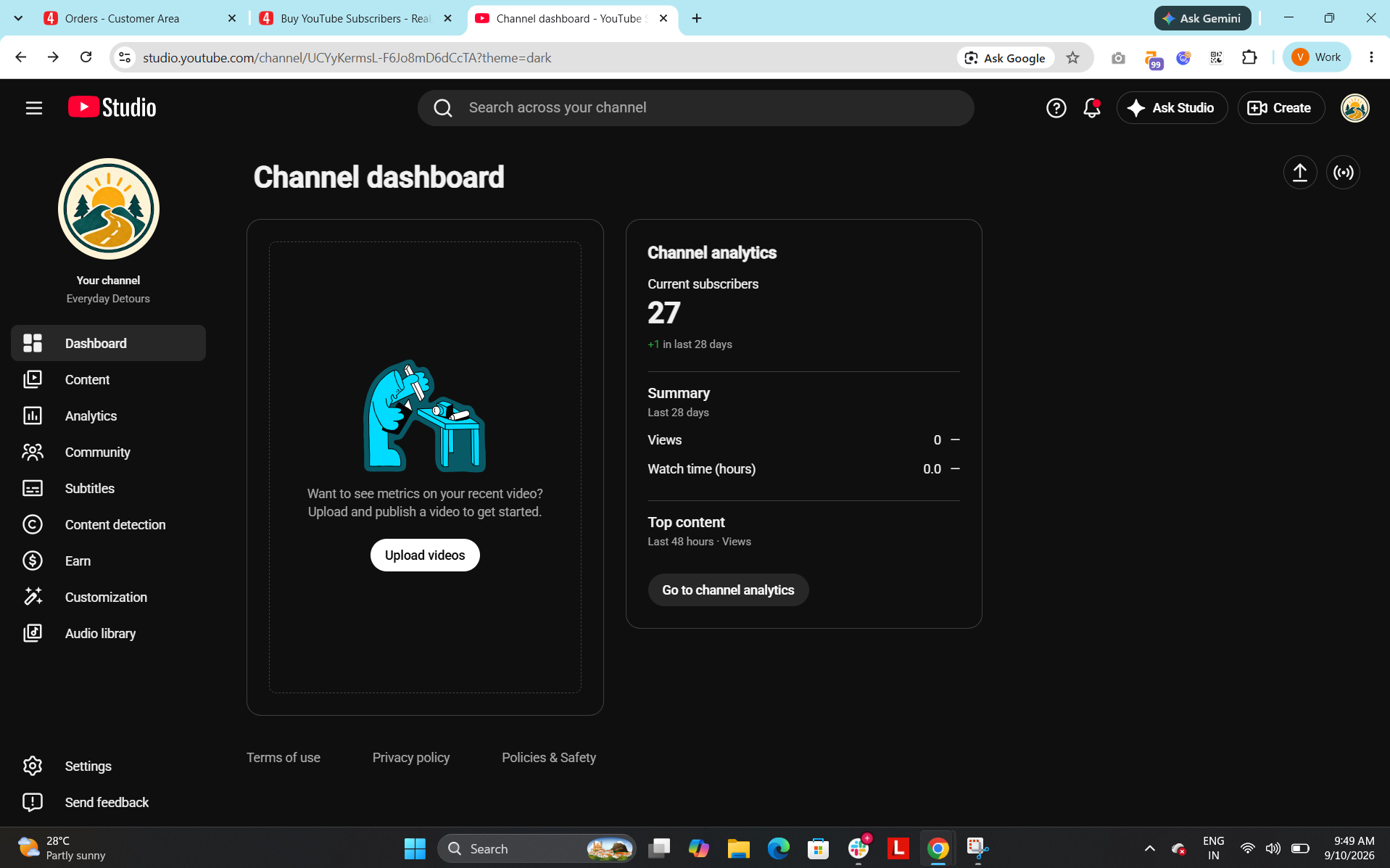This screenshot has width=1390, height=868.
Task: Switch to the Orders - Customer Area tab
Action: point(140,18)
